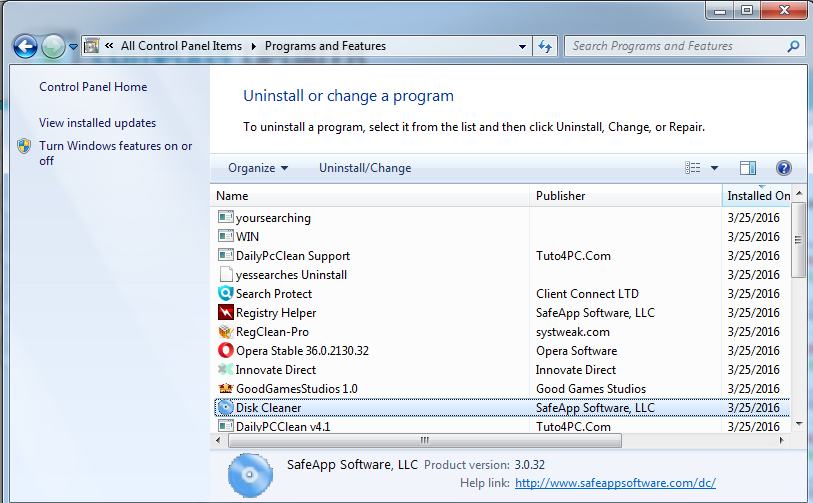Screen dimensions: 813x503
Task: Click the Search Programs and Features field
Action: (676, 46)
